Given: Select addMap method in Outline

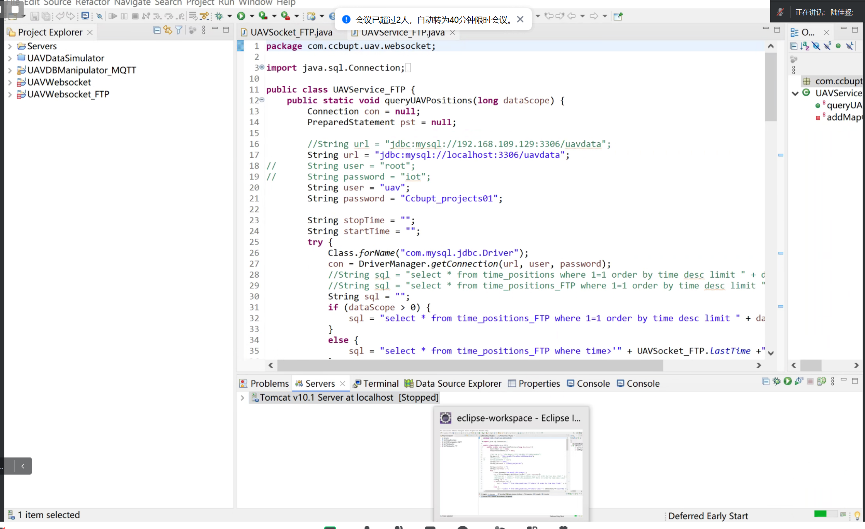Looking at the screenshot, I should [x=839, y=117].
